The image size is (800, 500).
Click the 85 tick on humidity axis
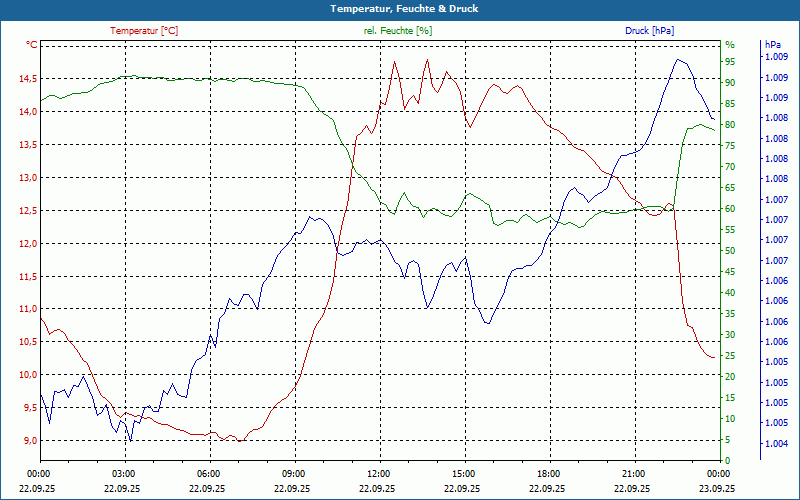tap(730, 104)
